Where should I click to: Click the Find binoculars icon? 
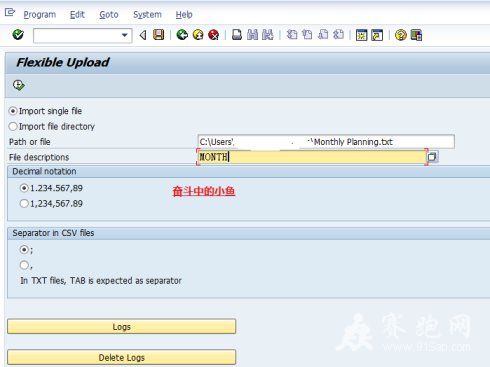tap(253, 35)
